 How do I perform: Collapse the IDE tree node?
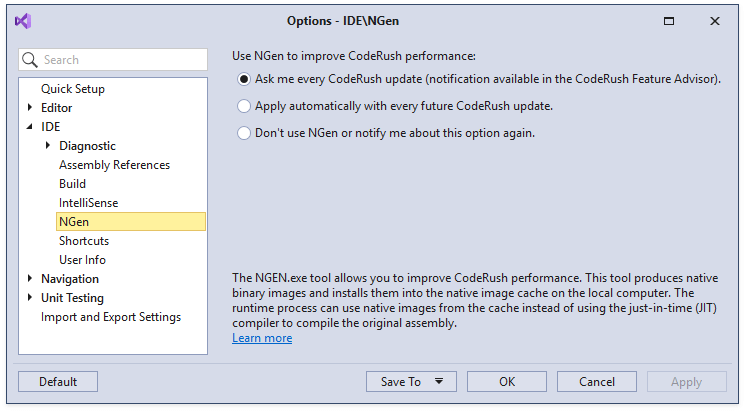tap(30, 127)
